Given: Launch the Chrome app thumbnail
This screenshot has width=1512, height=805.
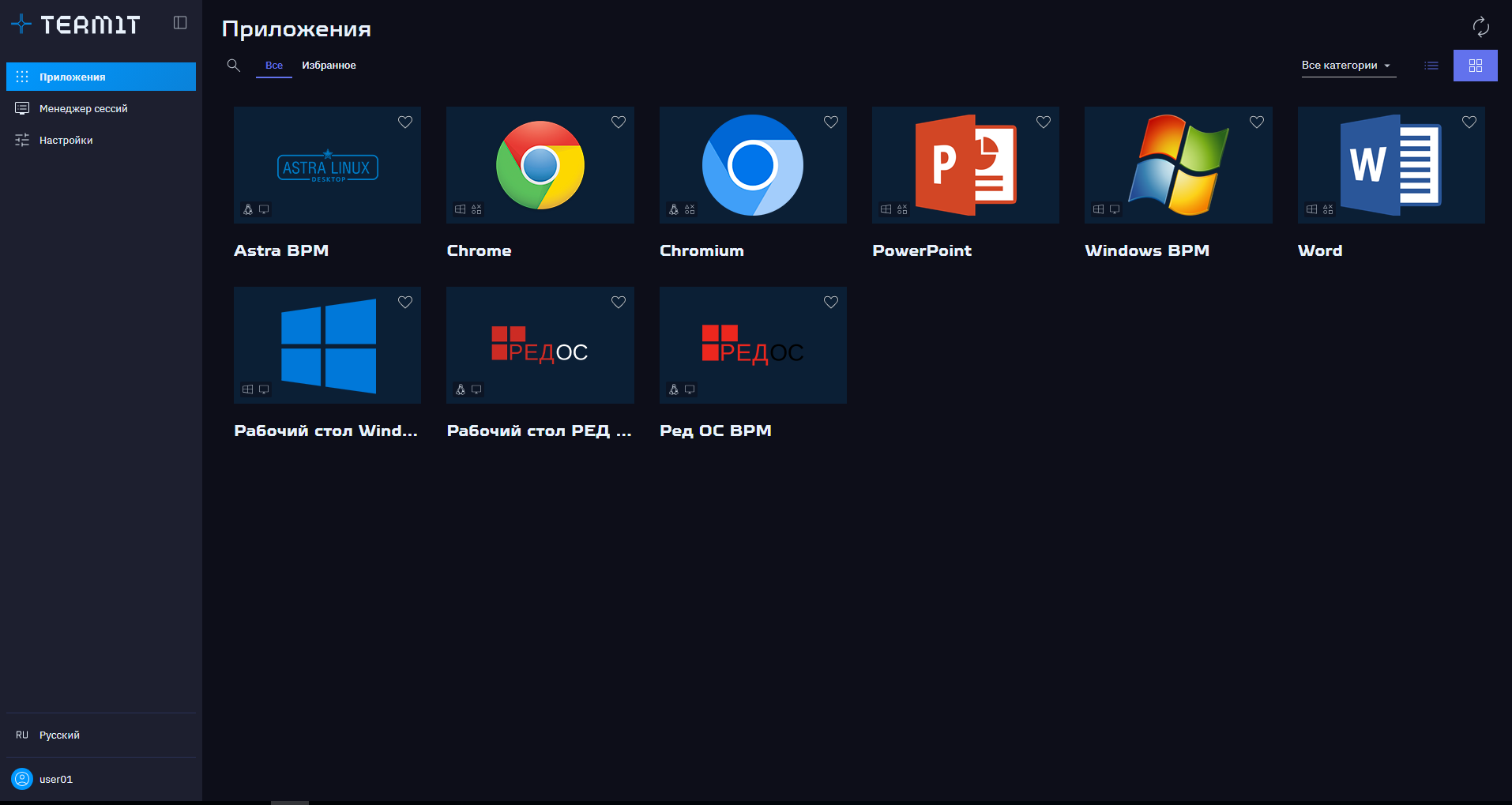Looking at the screenshot, I should [540, 165].
